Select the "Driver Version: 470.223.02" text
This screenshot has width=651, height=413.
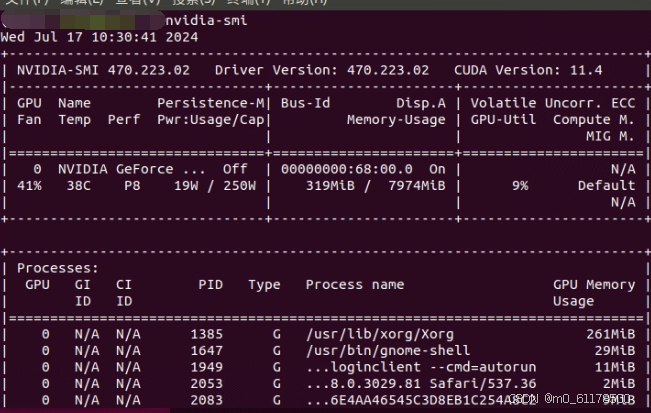click(x=322, y=70)
